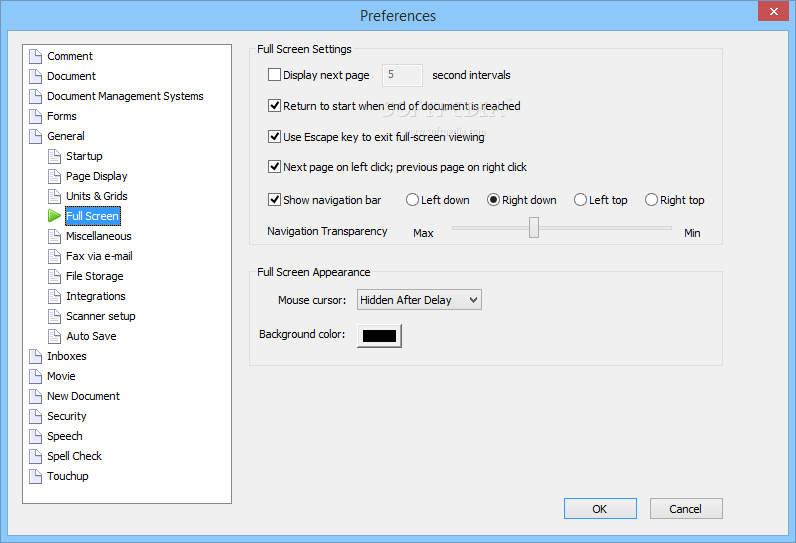Click the document icon beside Security

[x=36, y=416]
